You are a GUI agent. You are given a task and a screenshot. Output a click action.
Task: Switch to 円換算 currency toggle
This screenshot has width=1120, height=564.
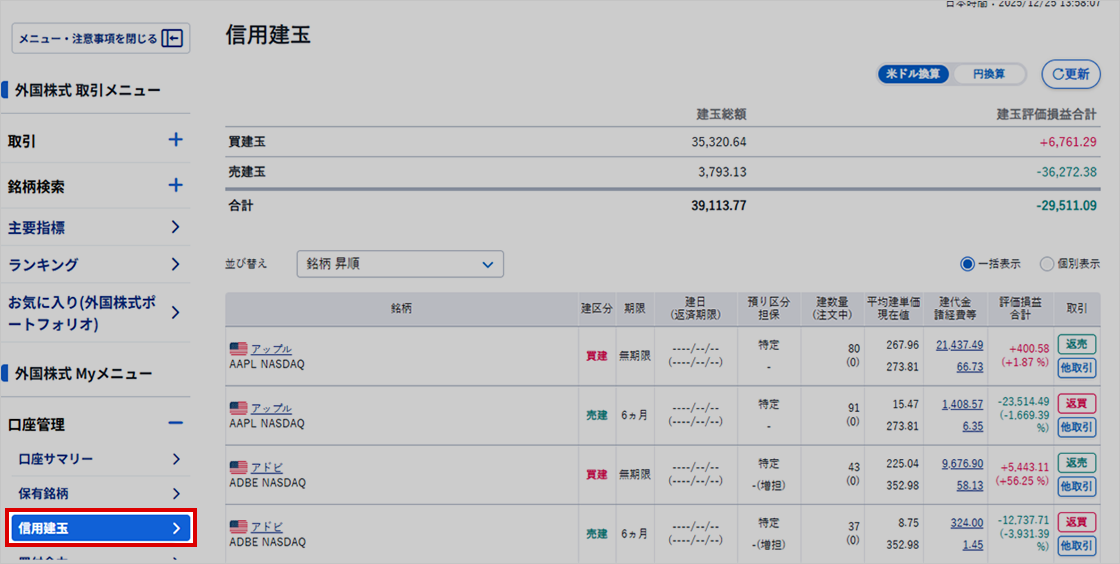pyautogui.click(x=988, y=74)
